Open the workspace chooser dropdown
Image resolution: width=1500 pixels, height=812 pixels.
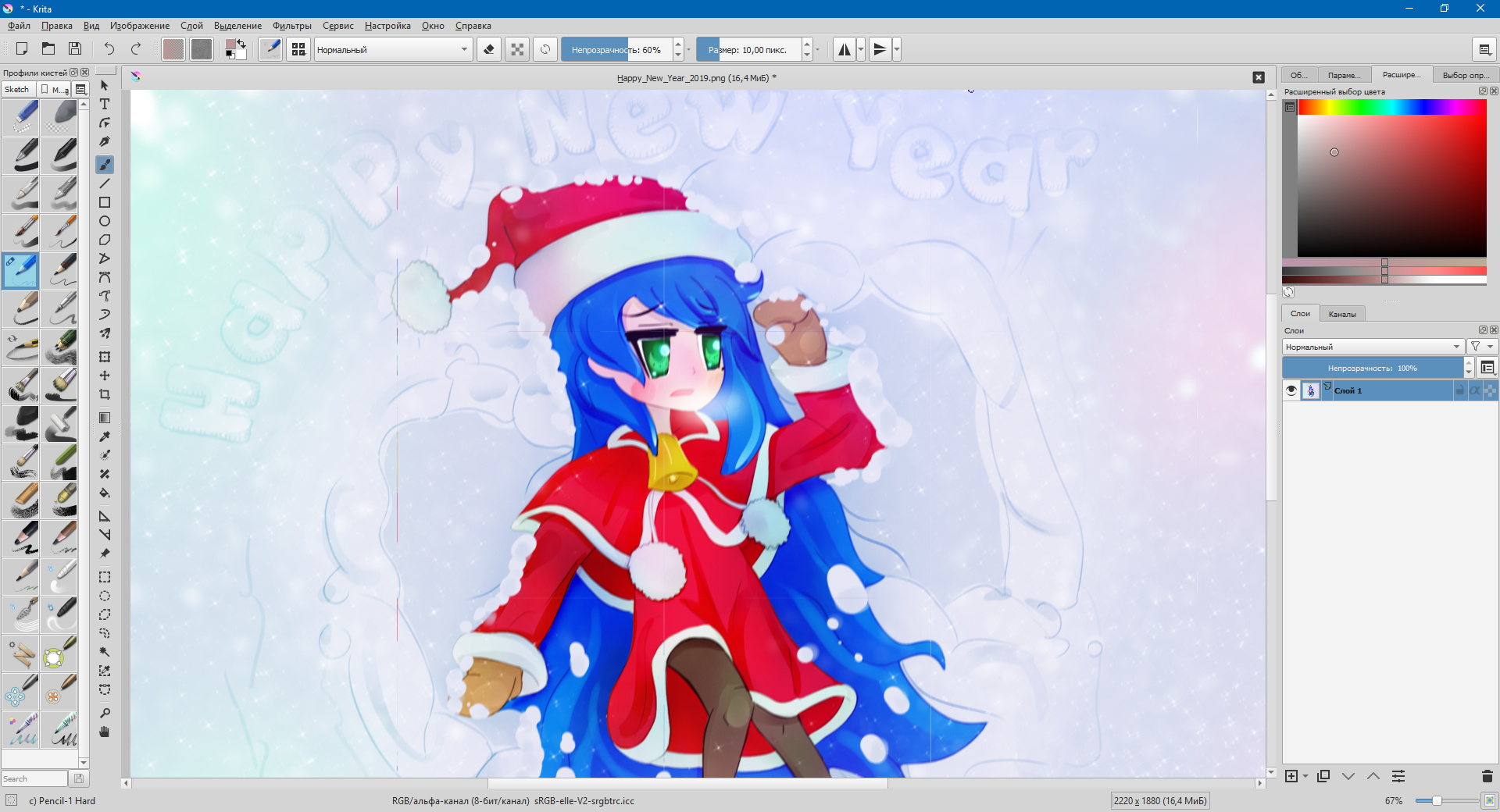click(1484, 49)
